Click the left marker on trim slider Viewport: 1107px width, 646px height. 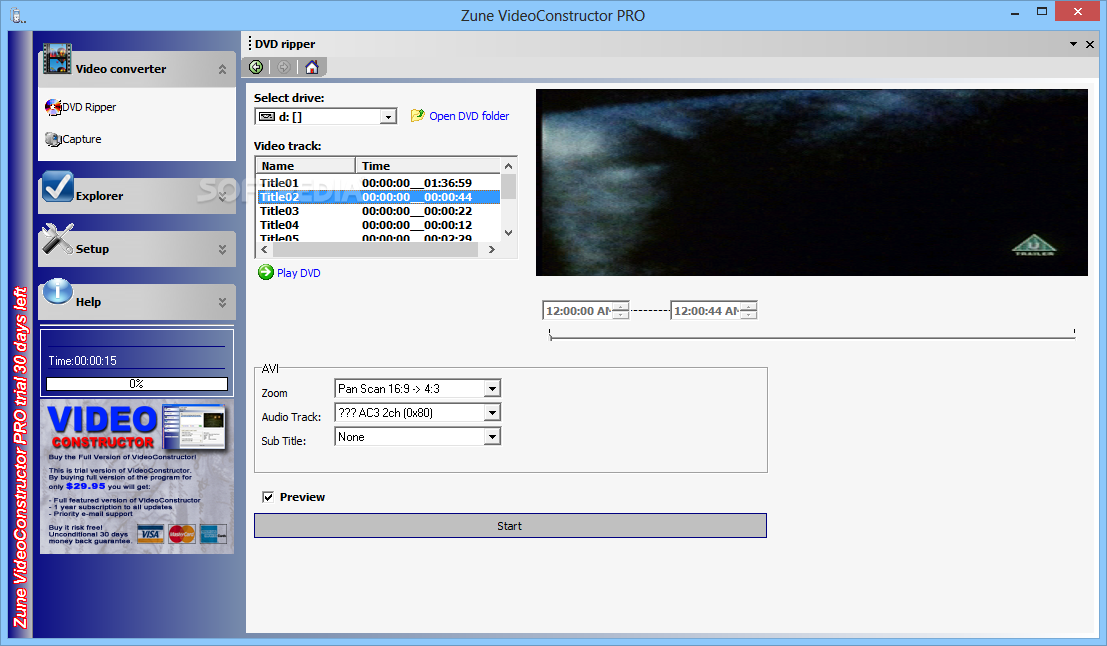click(x=550, y=335)
